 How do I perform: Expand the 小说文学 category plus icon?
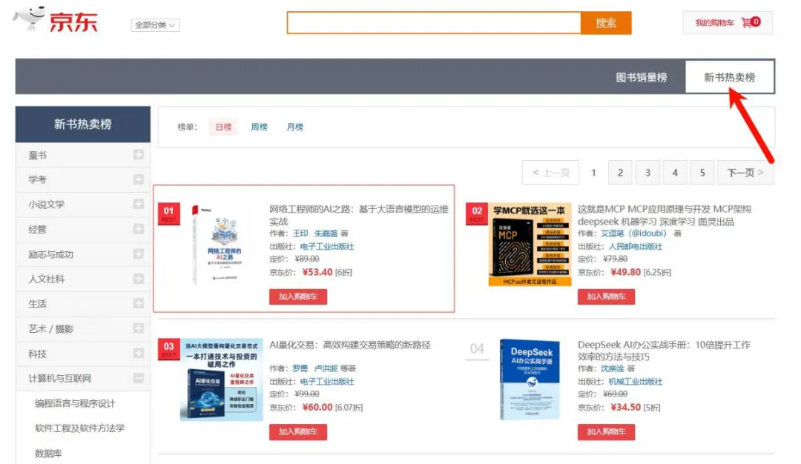[x=138, y=204]
